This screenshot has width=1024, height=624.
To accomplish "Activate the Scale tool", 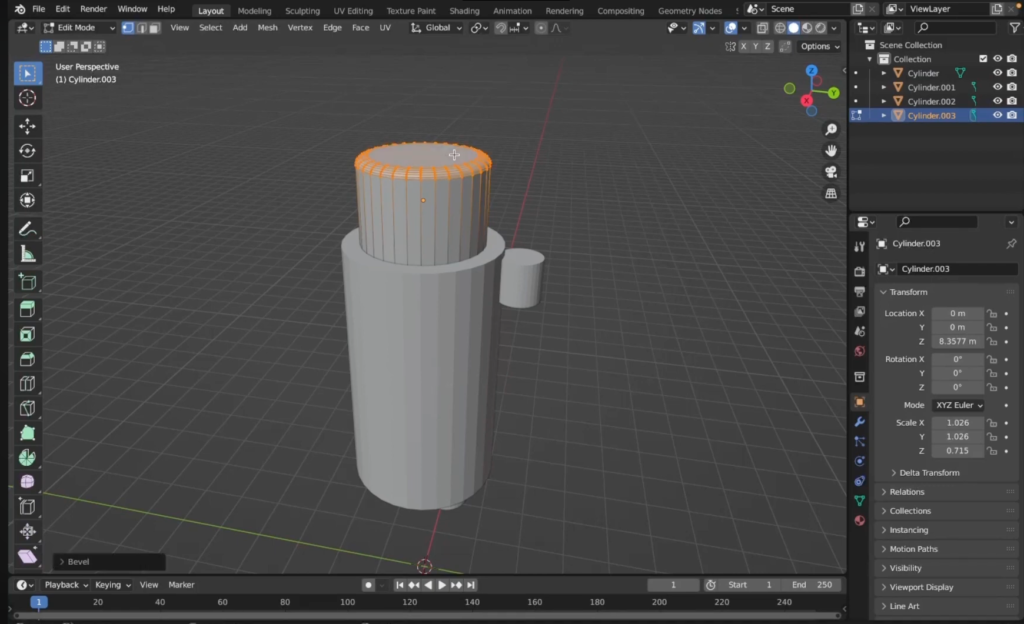I will 27,176.
